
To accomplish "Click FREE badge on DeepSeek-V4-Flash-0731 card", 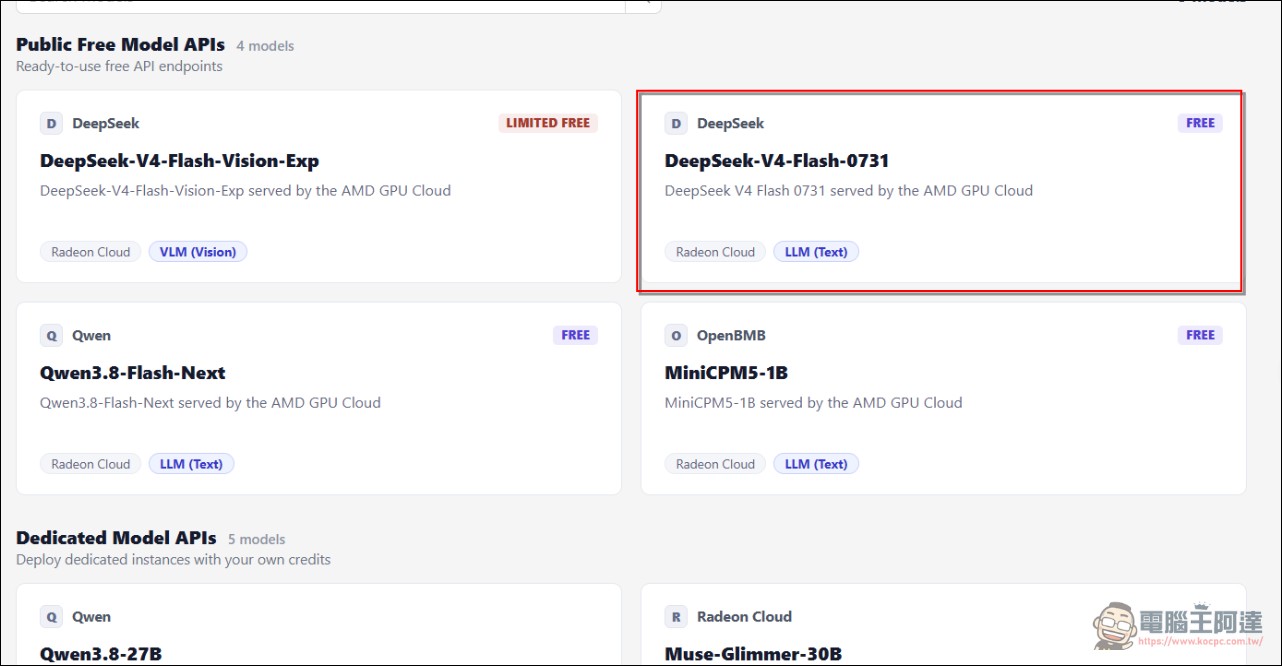I will pyautogui.click(x=1200, y=123).
